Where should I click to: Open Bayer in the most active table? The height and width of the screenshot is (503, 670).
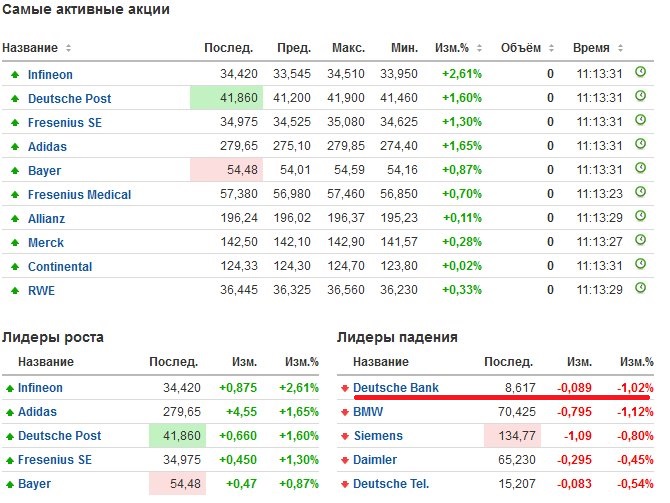(x=44, y=171)
